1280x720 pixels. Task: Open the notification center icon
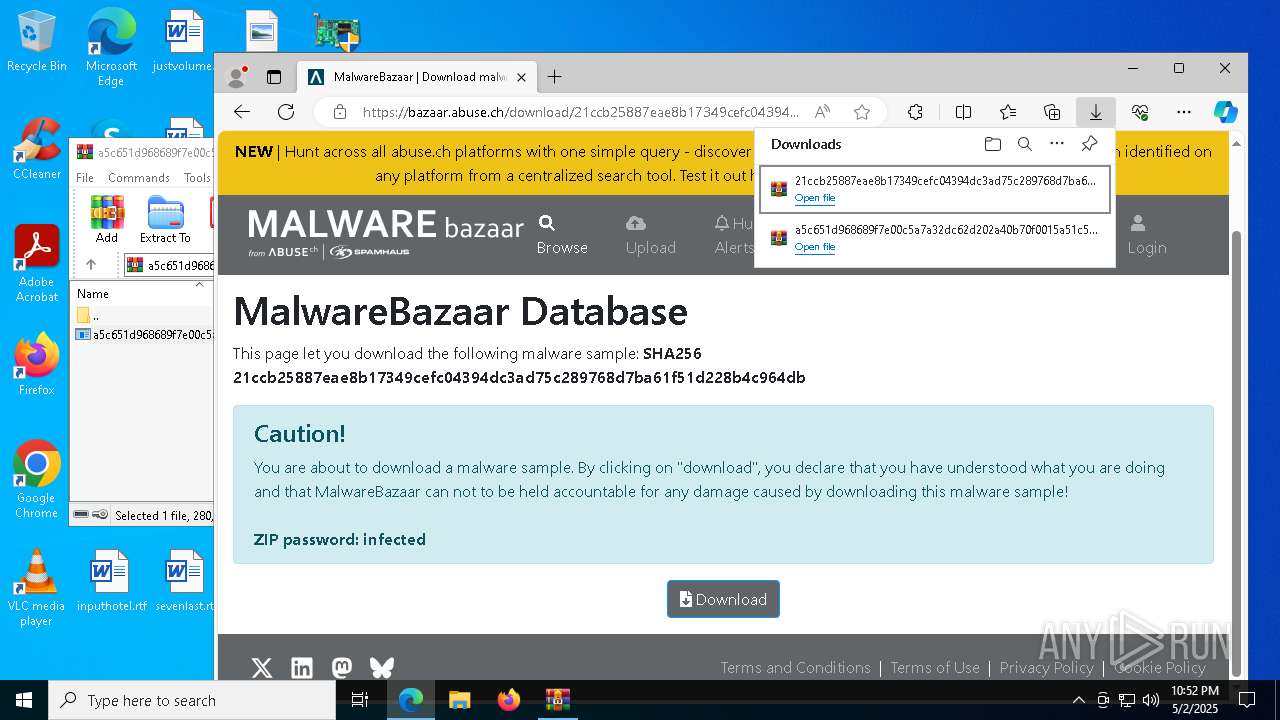tap(1247, 700)
